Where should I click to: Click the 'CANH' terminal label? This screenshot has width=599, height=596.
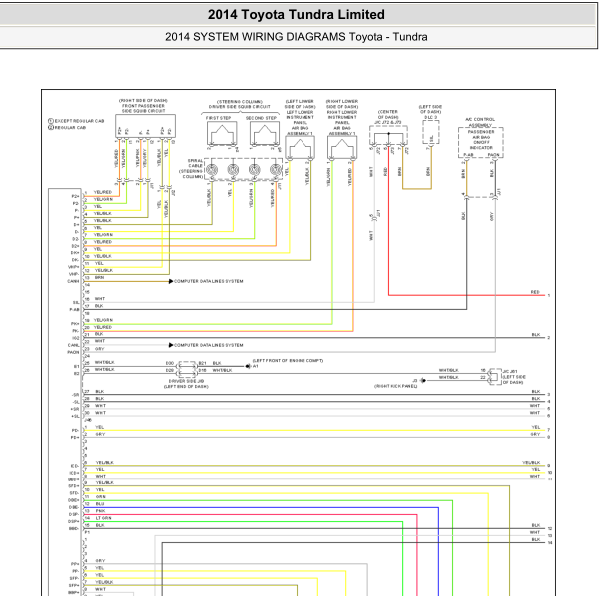point(73,281)
